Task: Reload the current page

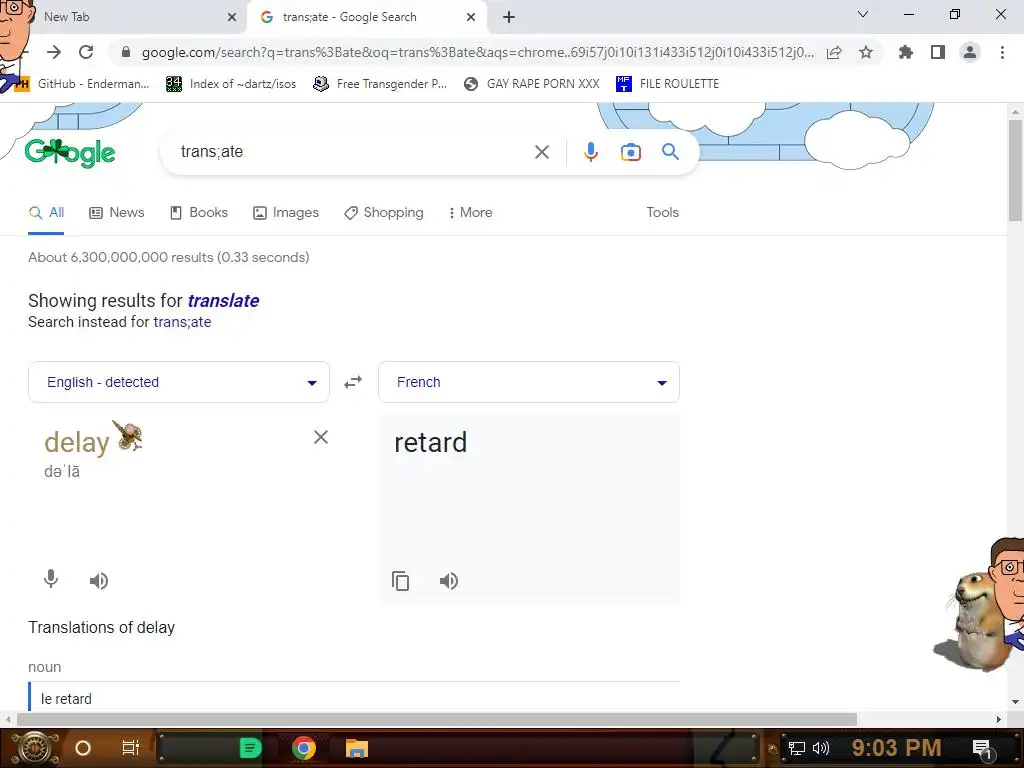Action: [x=86, y=52]
